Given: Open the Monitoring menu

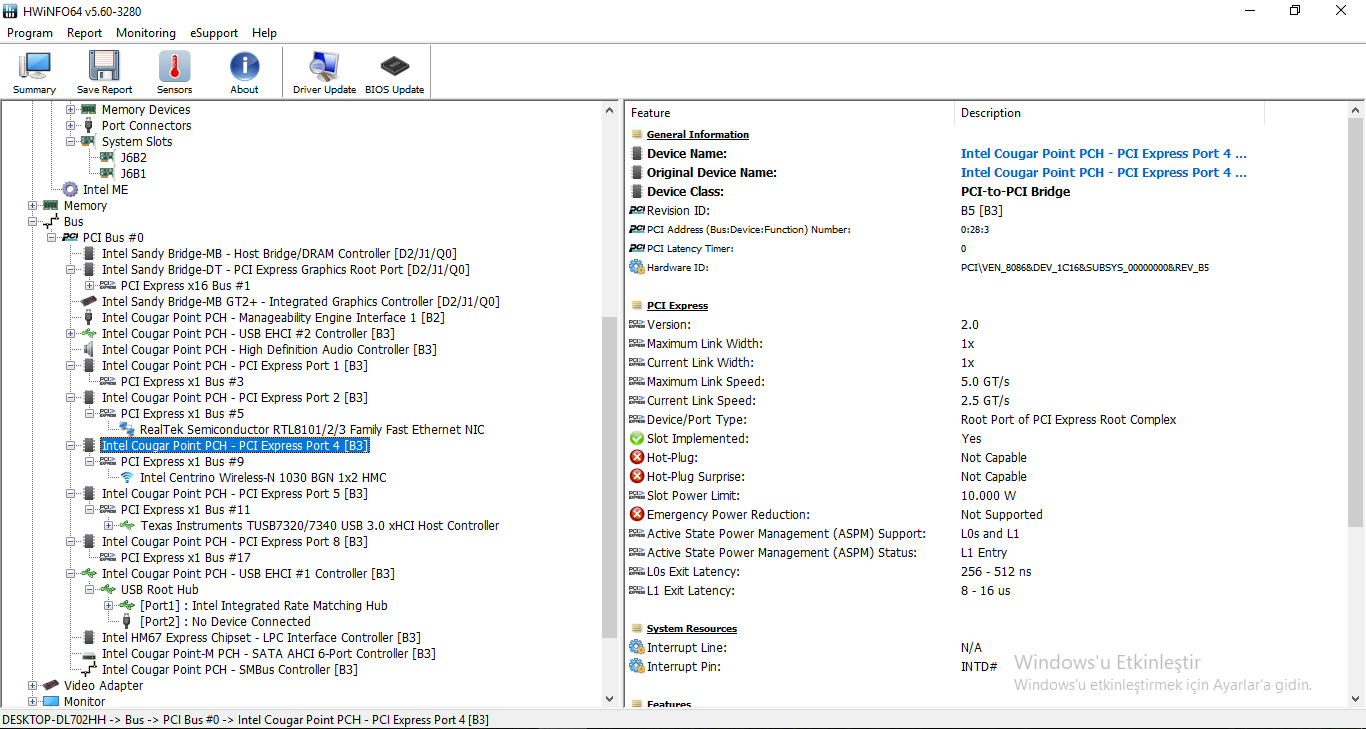Looking at the screenshot, I should click(x=146, y=33).
